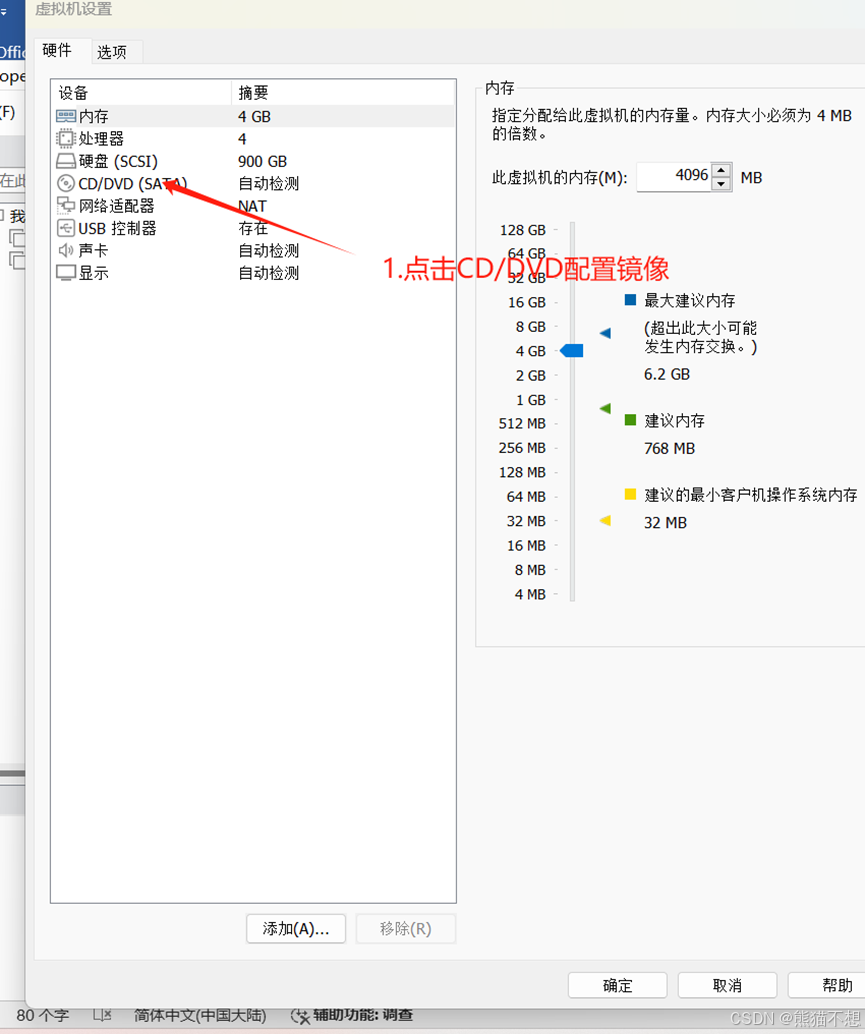This screenshot has height=1034, width=865.
Task: Click the yellow minimum guest memory legend square
Action: coord(630,494)
